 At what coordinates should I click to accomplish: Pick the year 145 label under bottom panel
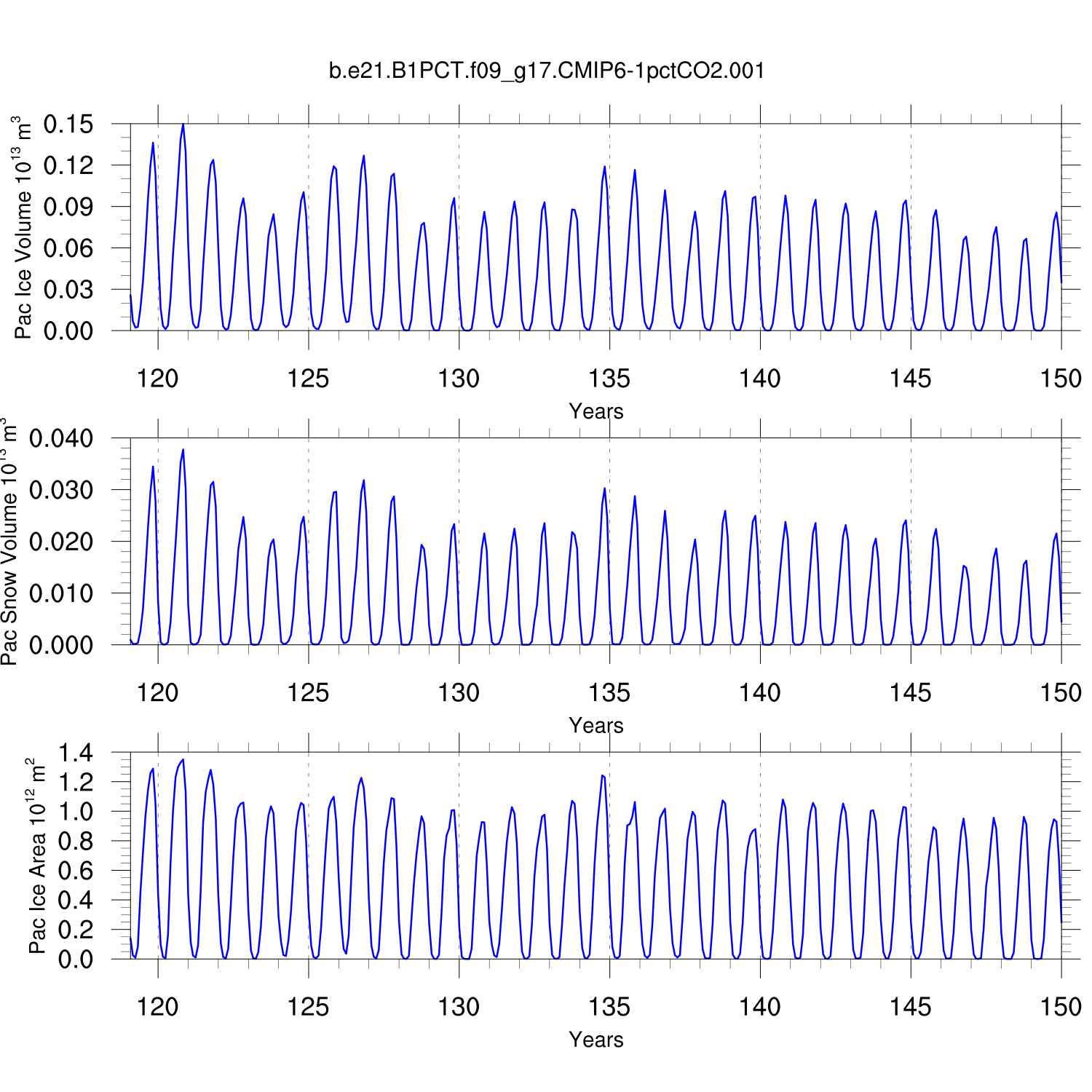pyautogui.click(x=910, y=1007)
